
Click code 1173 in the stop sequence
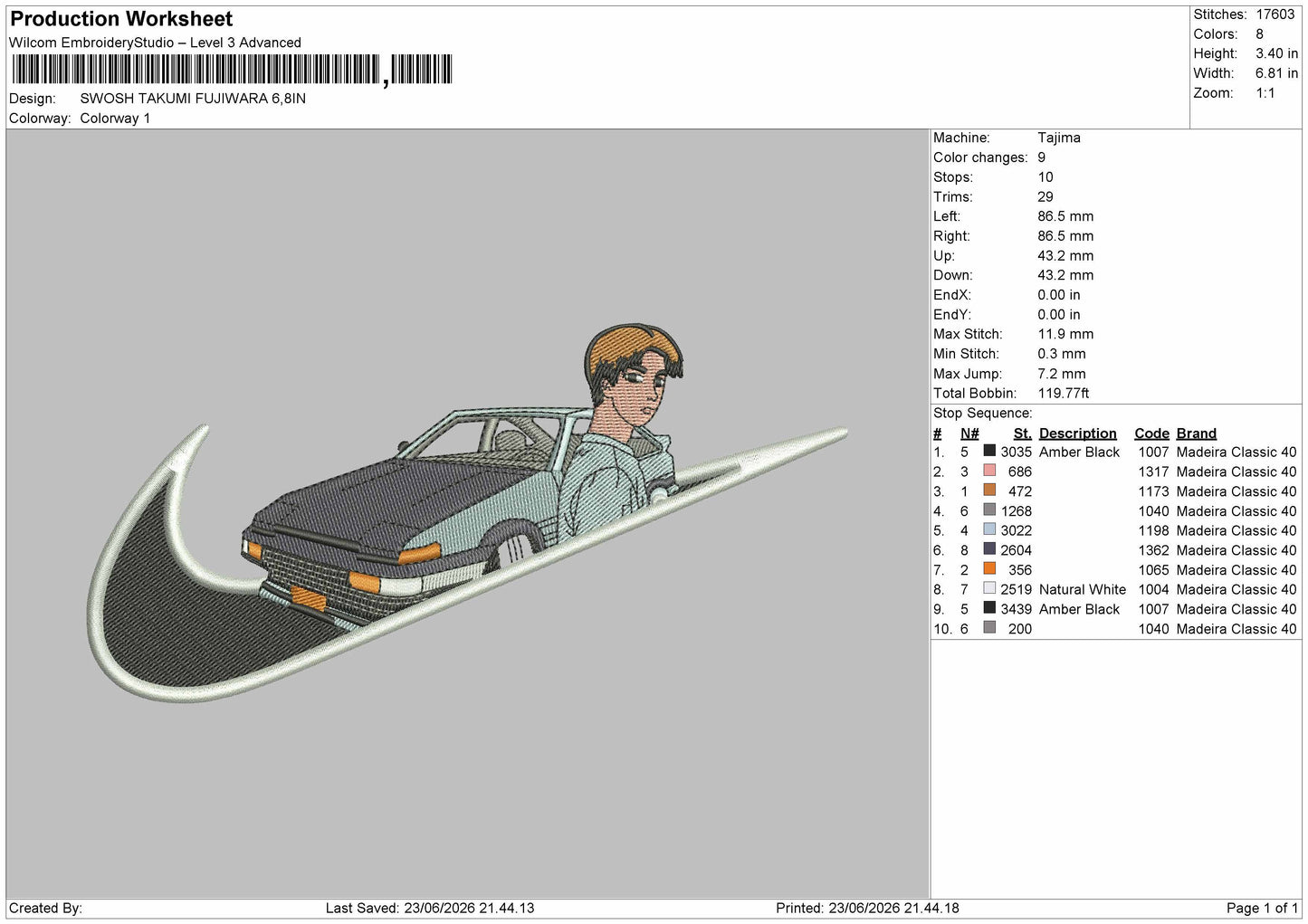pos(1153,491)
